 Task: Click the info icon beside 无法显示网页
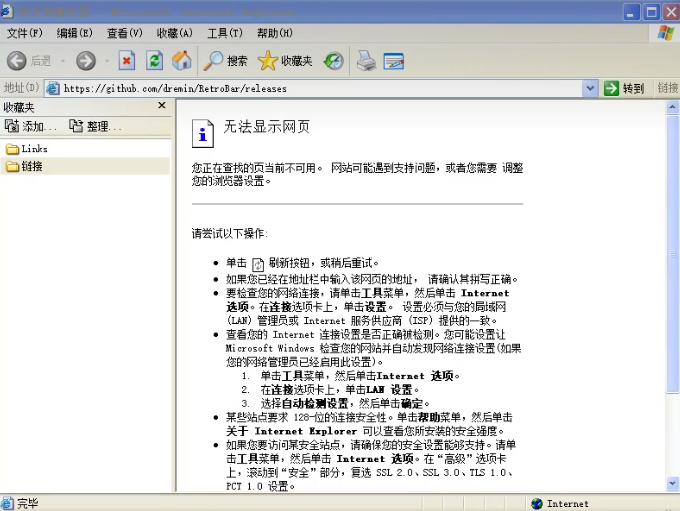point(203,134)
